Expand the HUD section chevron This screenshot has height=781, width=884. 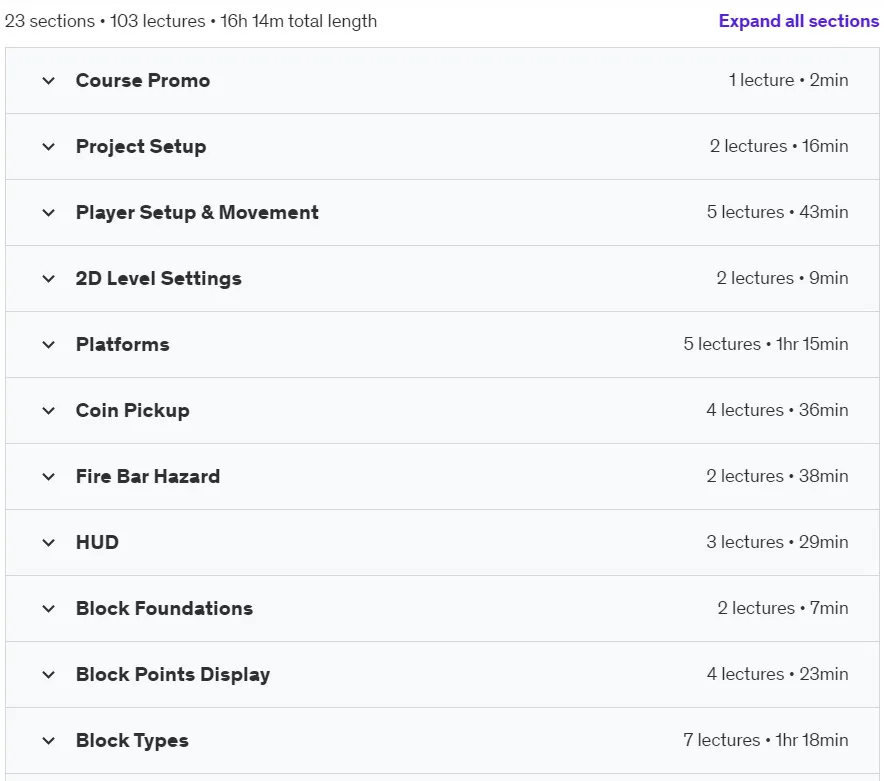(x=48, y=542)
